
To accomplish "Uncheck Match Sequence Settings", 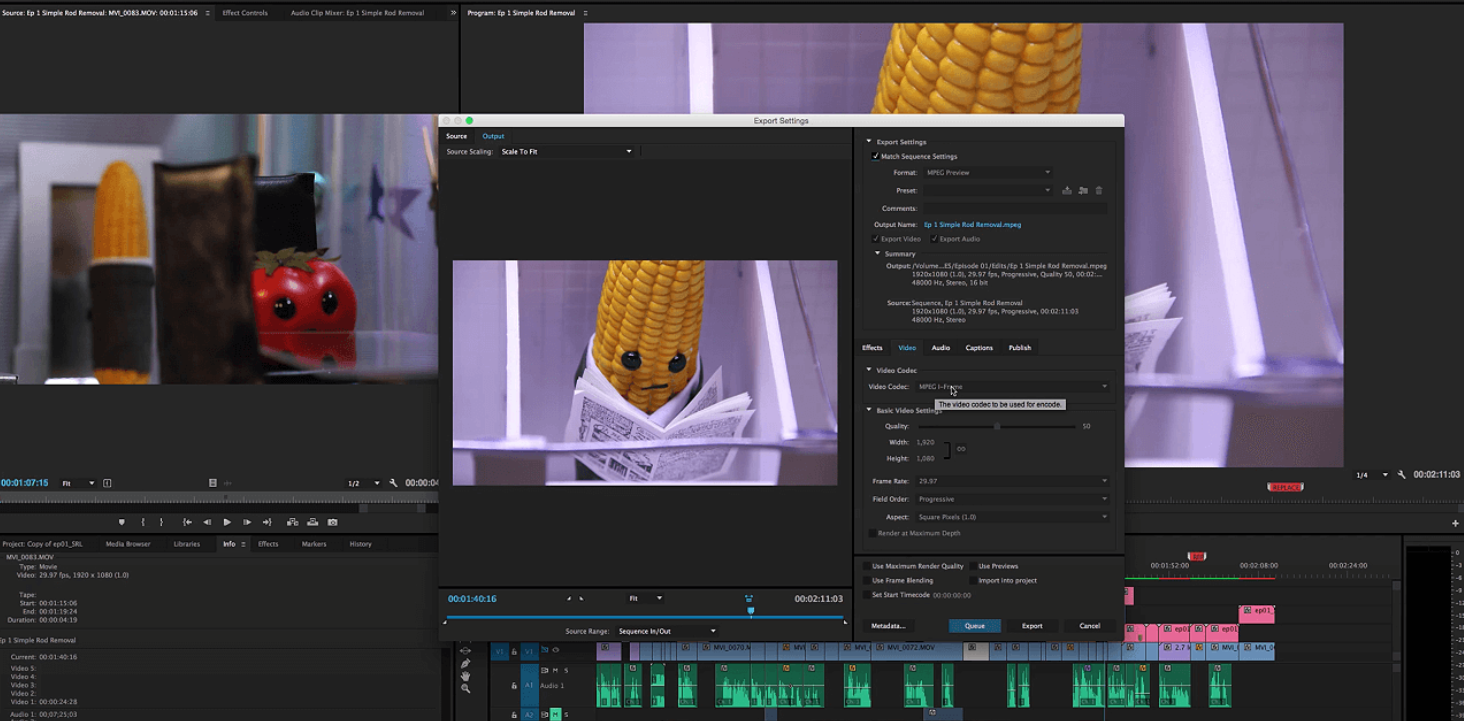I will click(x=876, y=156).
